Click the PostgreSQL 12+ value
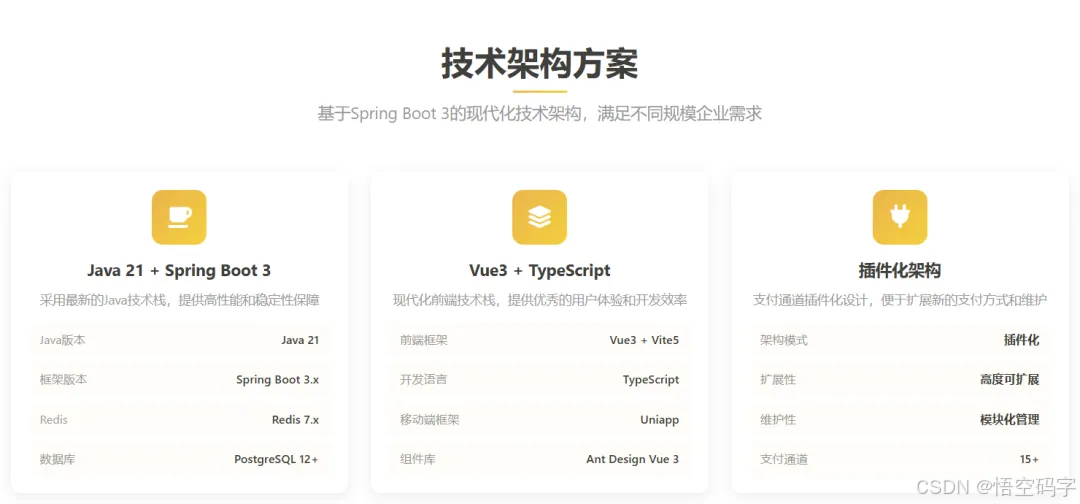 coord(276,459)
